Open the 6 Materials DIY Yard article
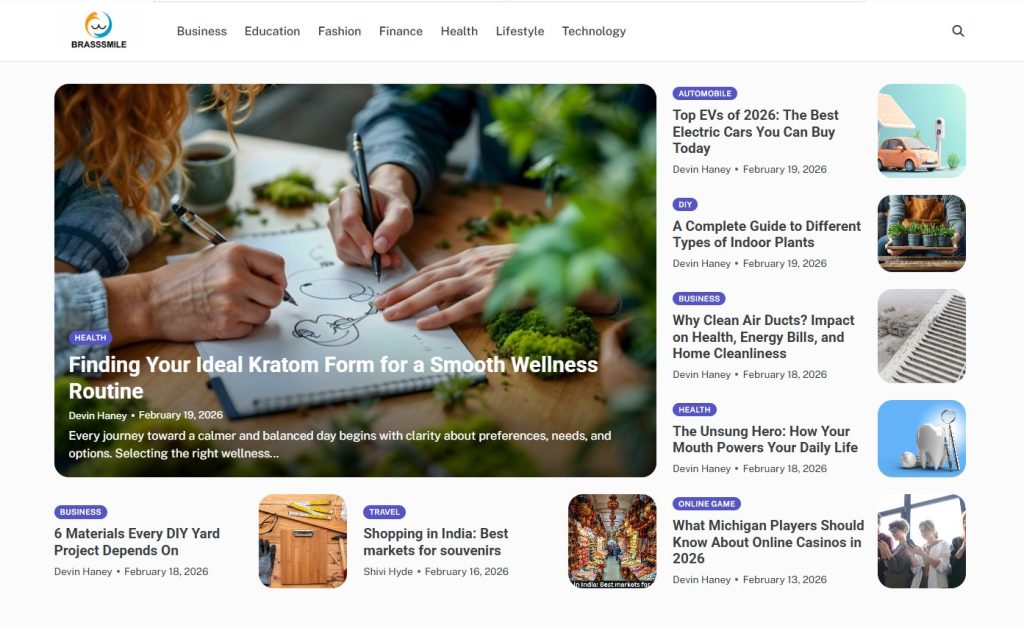 click(137, 542)
